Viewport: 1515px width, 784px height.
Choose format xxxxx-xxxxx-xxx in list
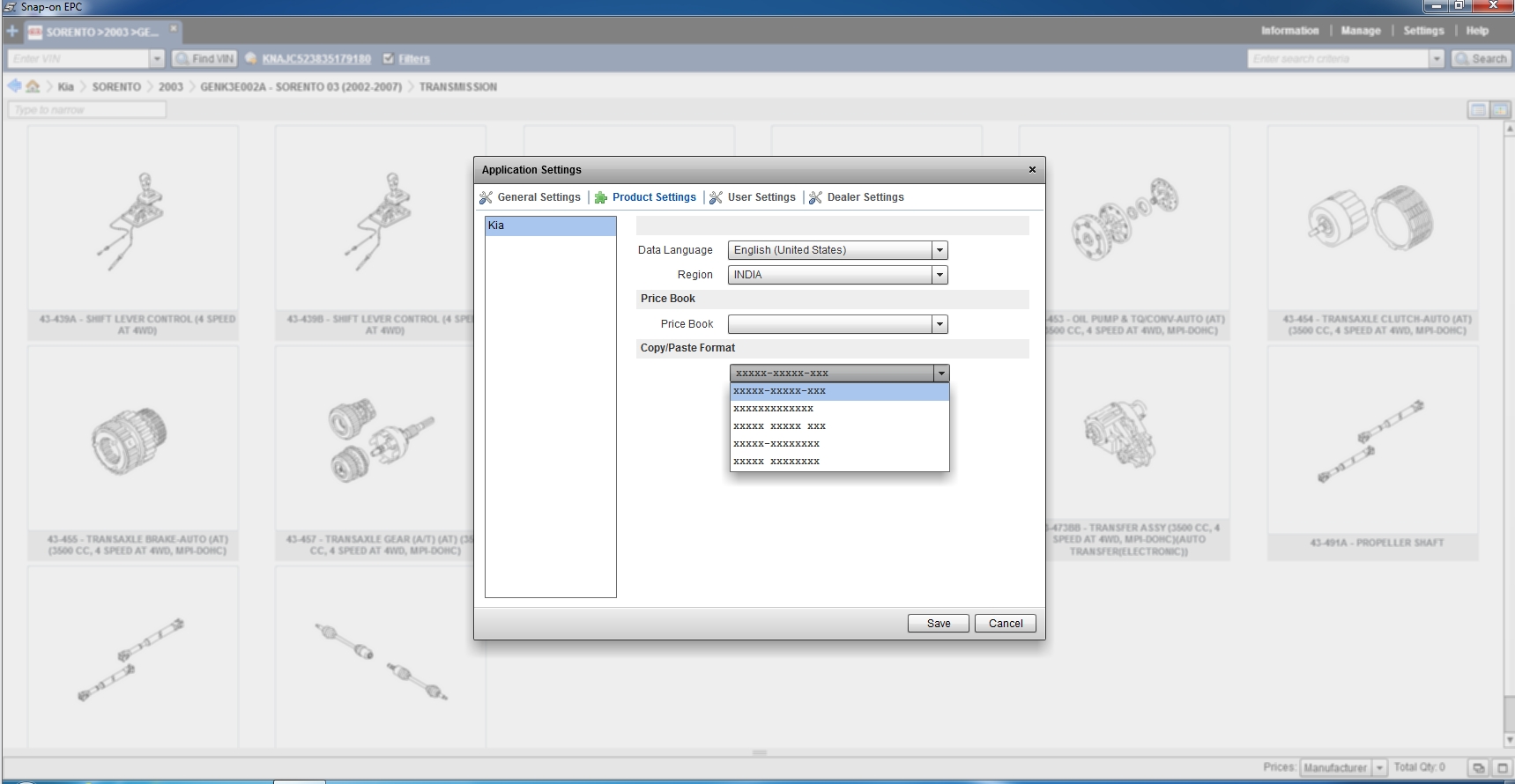point(840,391)
